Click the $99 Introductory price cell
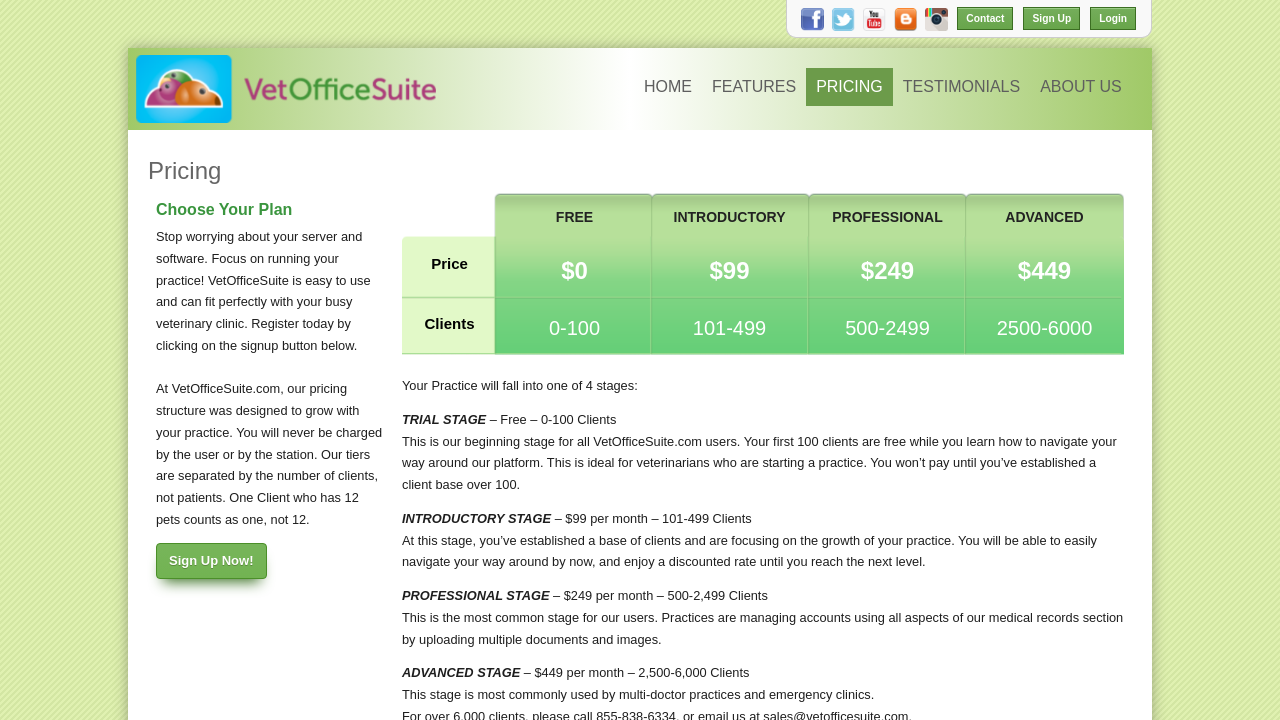 coord(729,271)
